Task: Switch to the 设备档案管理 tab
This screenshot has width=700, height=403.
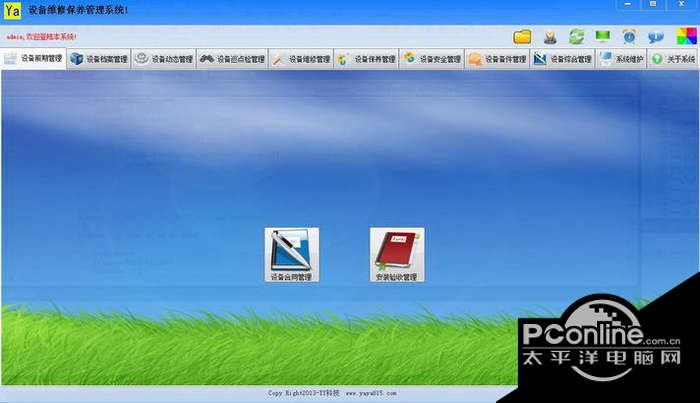Action: pyautogui.click(x=99, y=59)
